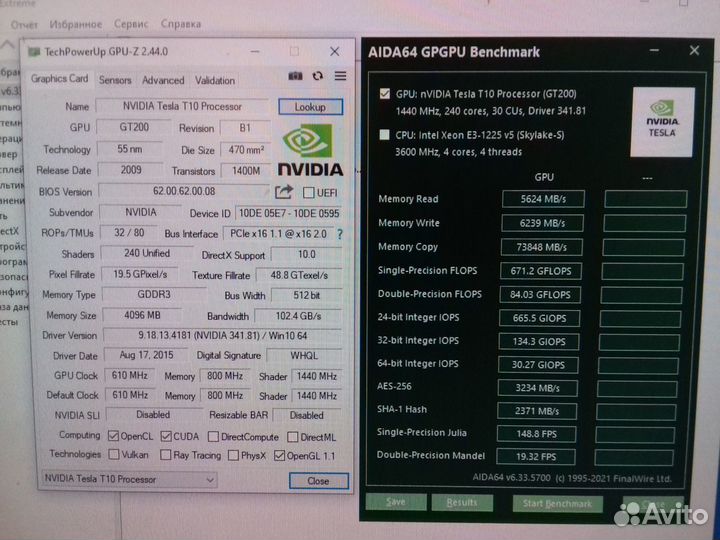Click the Single-Precision FLOPS 671.2 GFLOPS result

[x=540, y=271]
